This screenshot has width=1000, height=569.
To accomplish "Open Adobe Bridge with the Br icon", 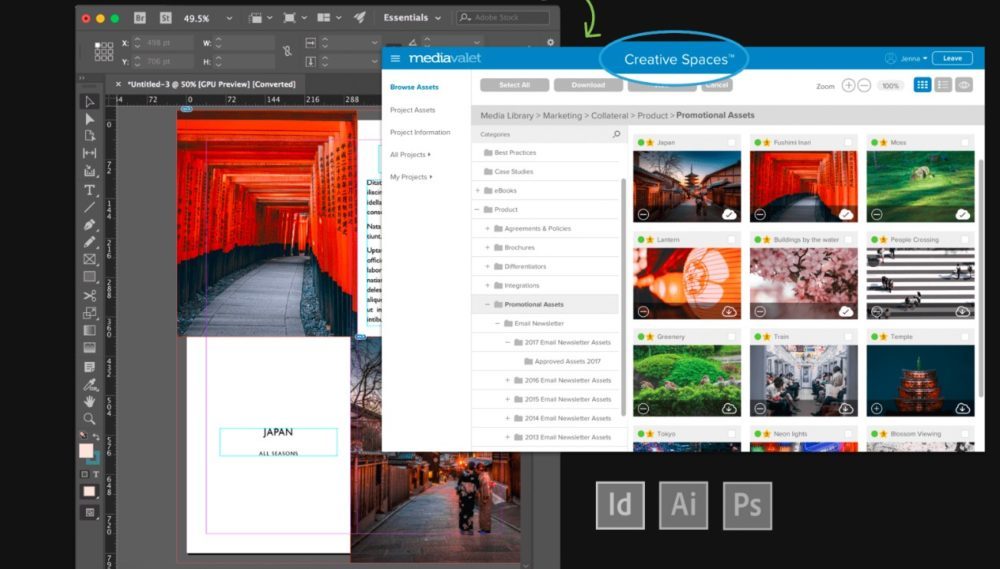I will 140,18.
